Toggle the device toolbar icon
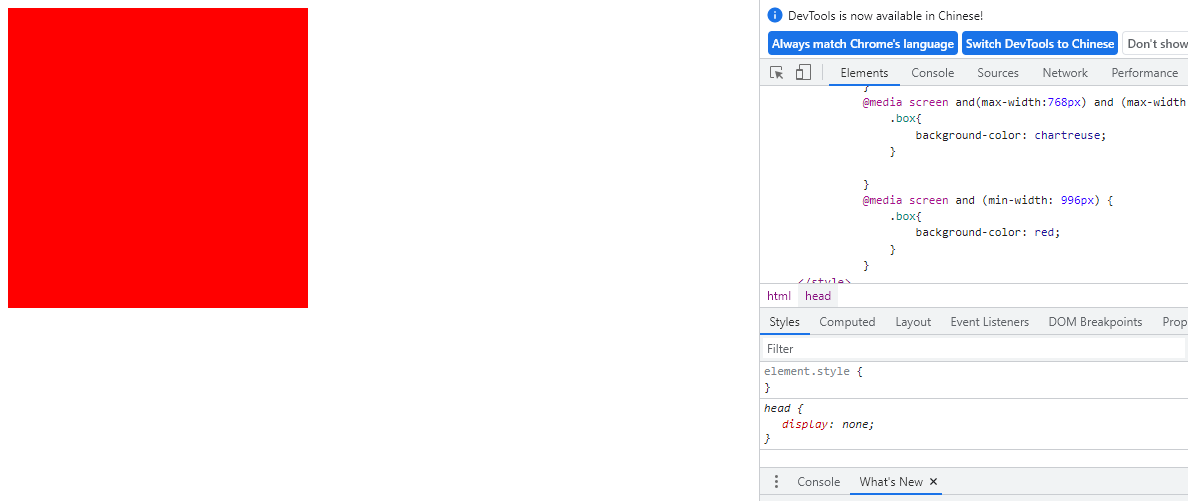Image resolution: width=1188 pixels, height=501 pixels. coord(803,73)
